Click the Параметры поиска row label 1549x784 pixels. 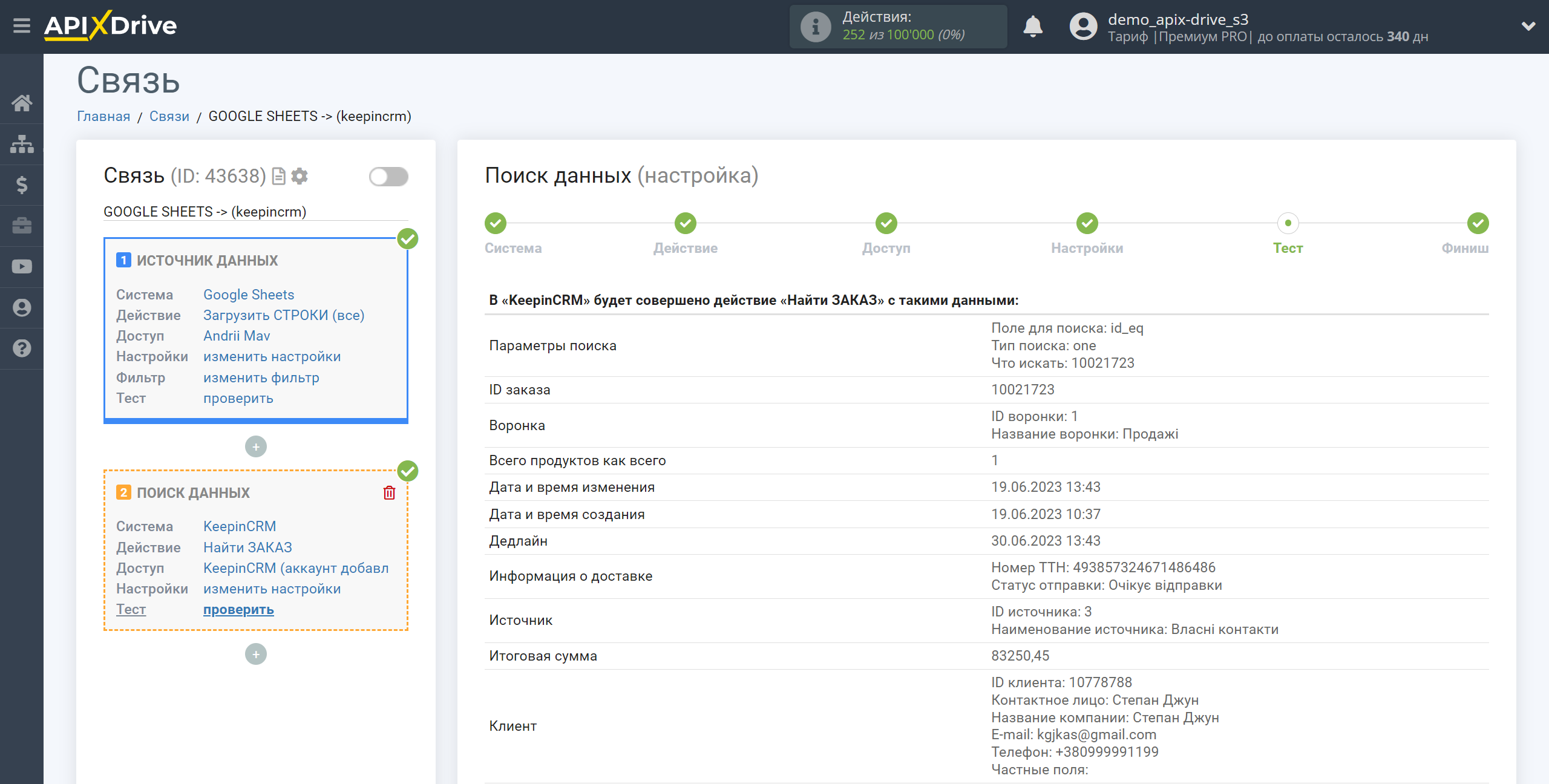[x=552, y=345]
